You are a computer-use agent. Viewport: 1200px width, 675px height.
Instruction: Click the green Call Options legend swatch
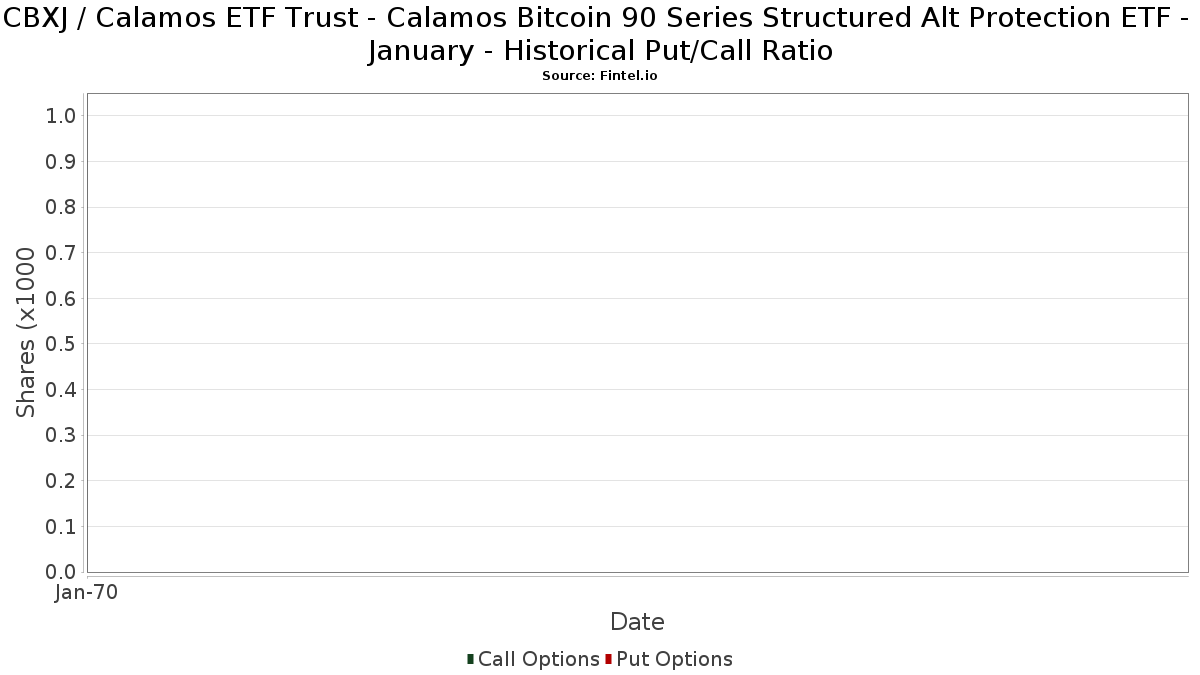pyautogui.click(x=470, y=659)
